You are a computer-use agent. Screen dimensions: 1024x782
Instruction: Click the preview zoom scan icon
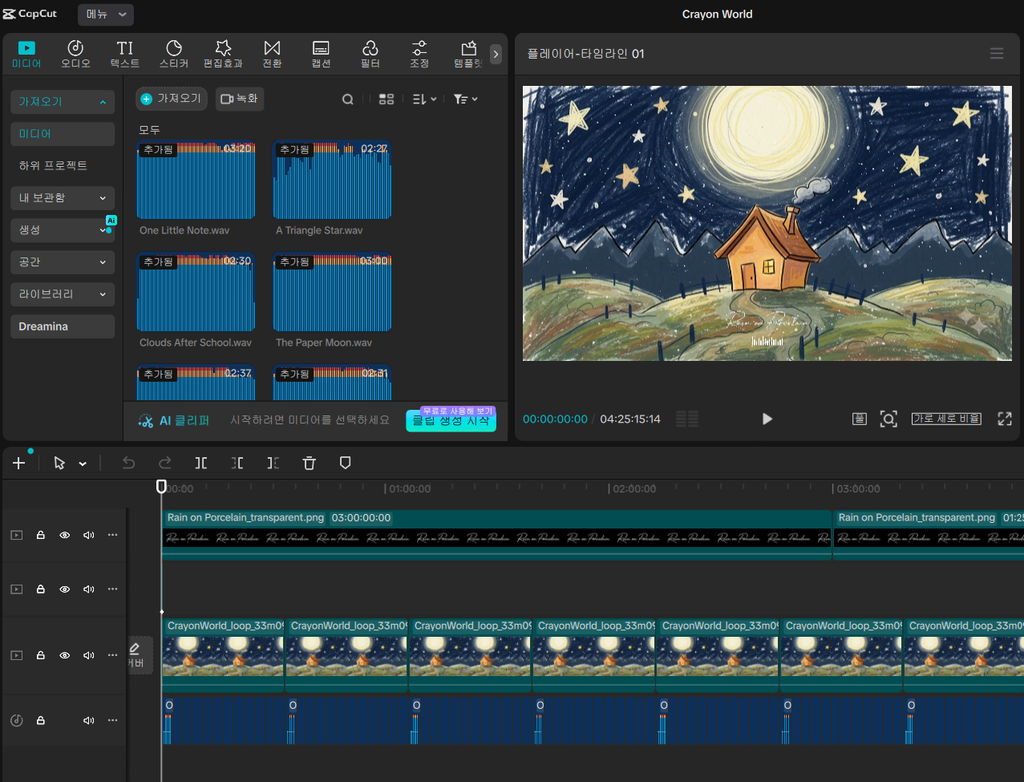(889, 419)
